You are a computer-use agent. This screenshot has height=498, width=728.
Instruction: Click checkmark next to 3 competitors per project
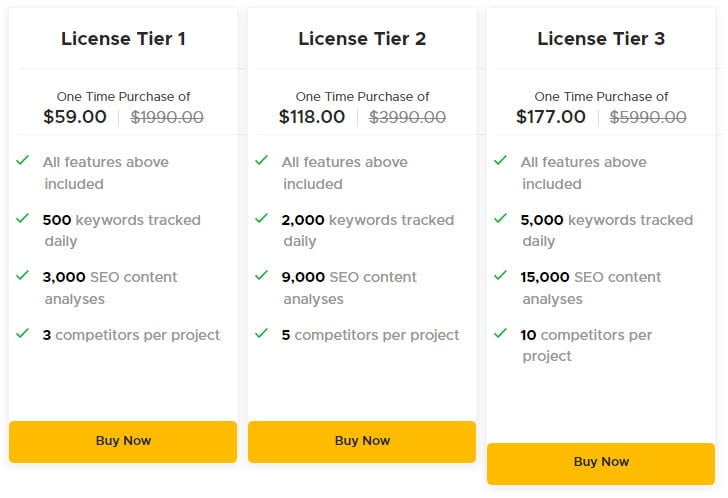click(22, 333)
